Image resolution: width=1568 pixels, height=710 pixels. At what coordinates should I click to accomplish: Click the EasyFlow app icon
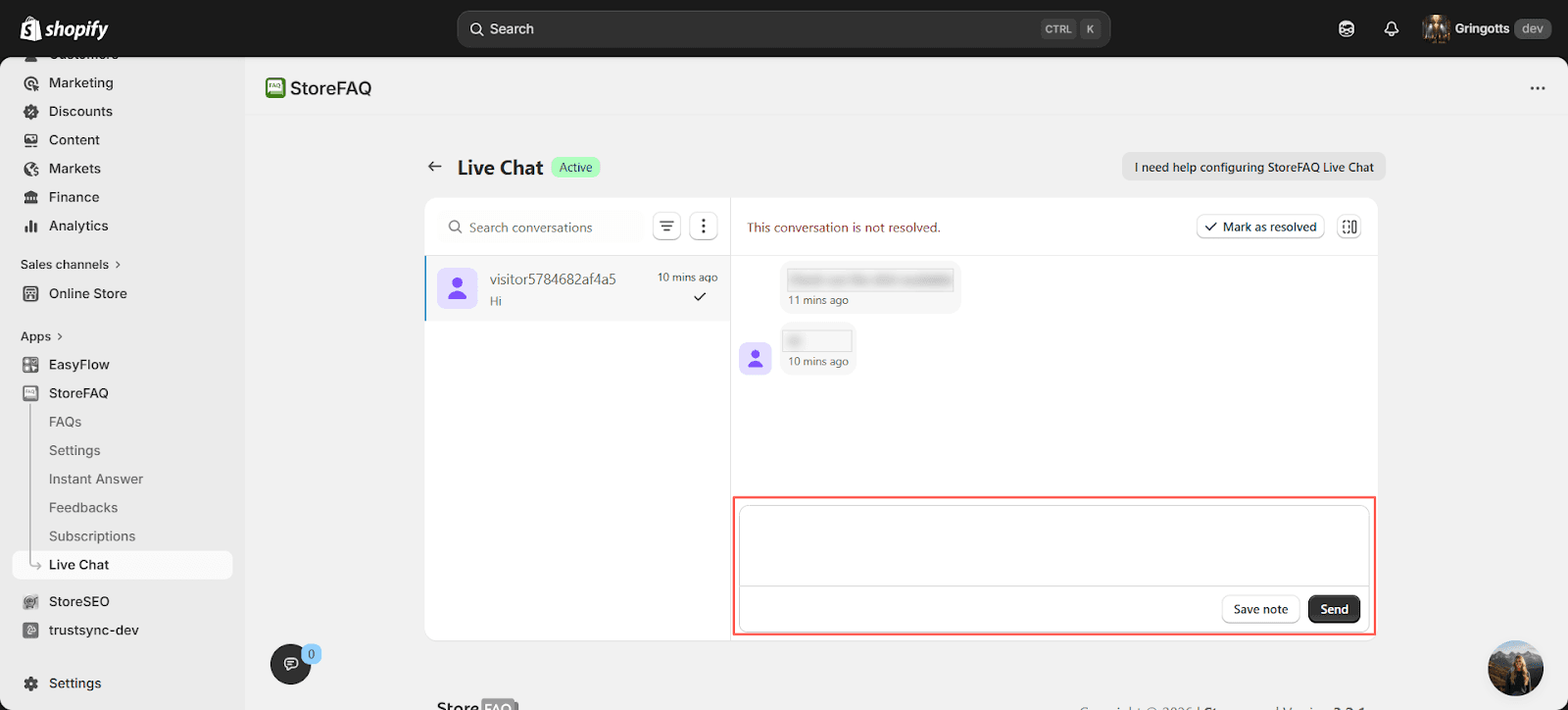[31, 365]
